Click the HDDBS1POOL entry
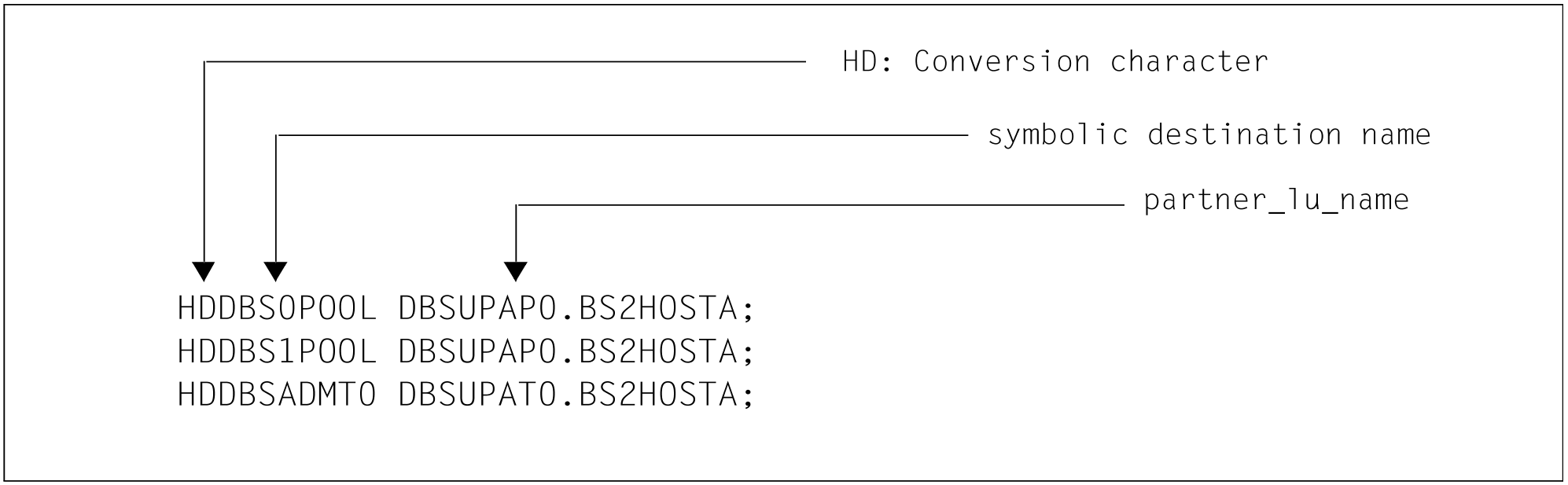Screen dimensions: 1568x485 [x=277, y=351]
